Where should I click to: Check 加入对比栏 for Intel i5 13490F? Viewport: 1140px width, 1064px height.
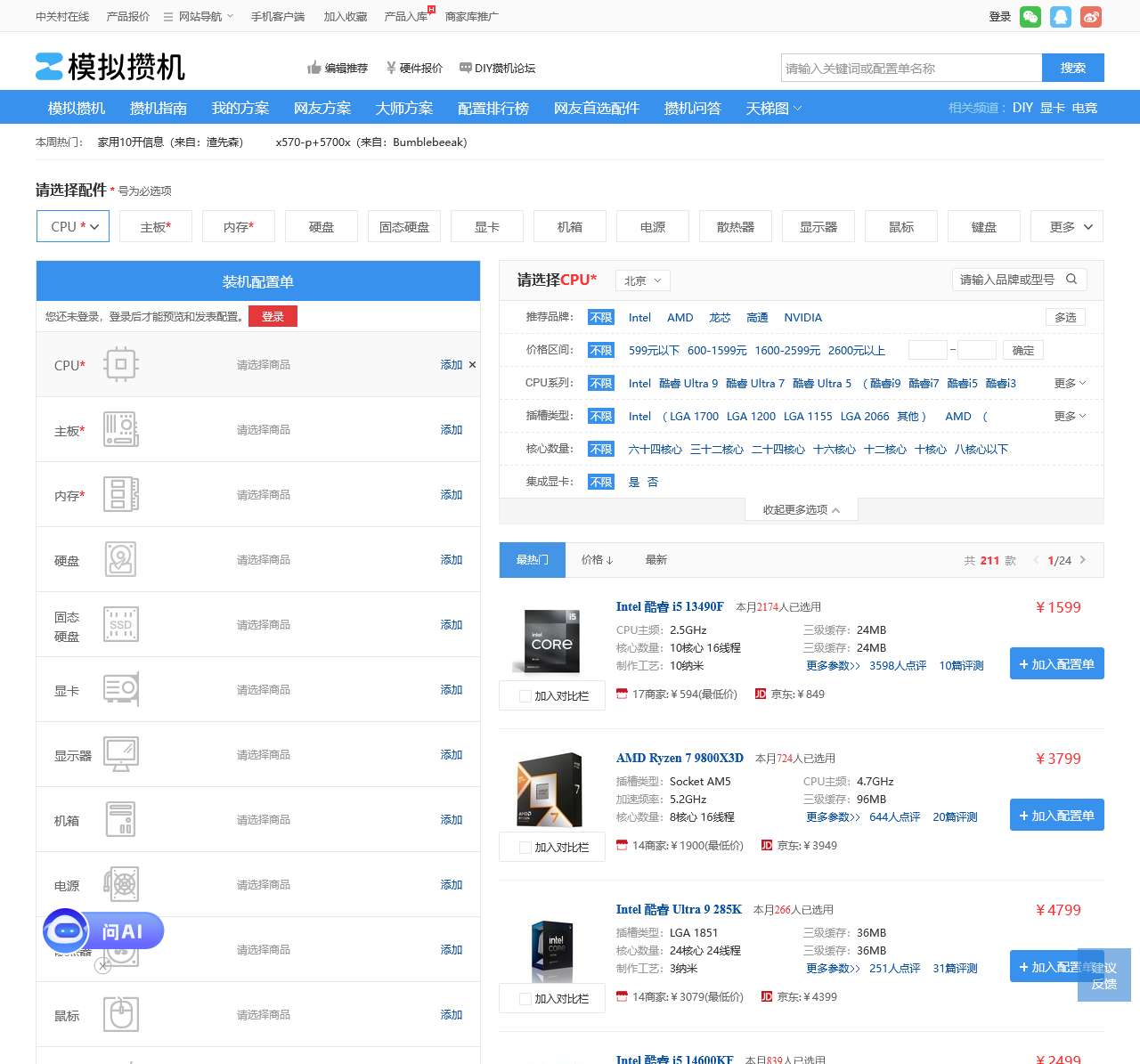(x=525, y=696)
